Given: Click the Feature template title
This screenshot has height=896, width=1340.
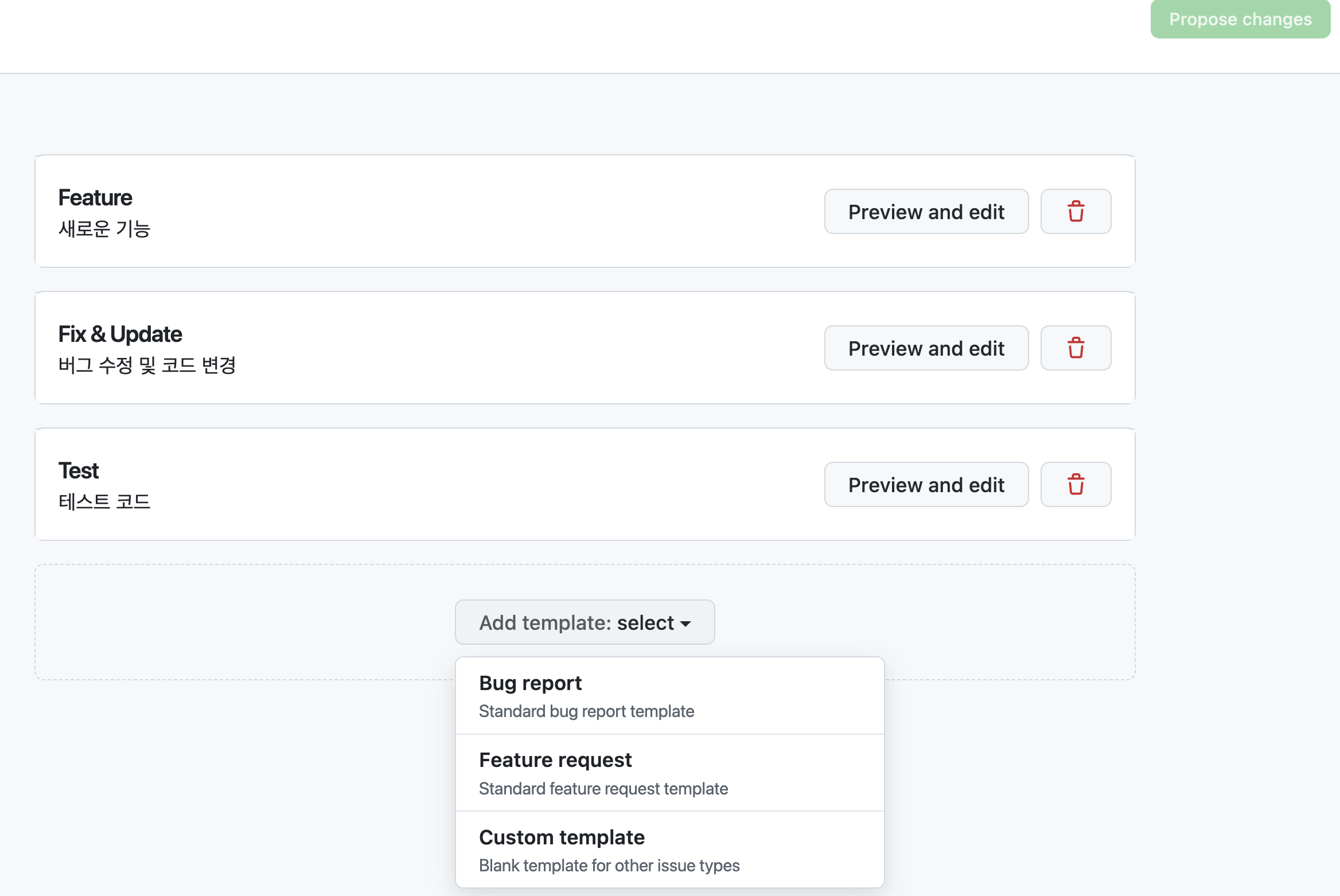Looking at the screenshot, I should [x=95, y=198].
